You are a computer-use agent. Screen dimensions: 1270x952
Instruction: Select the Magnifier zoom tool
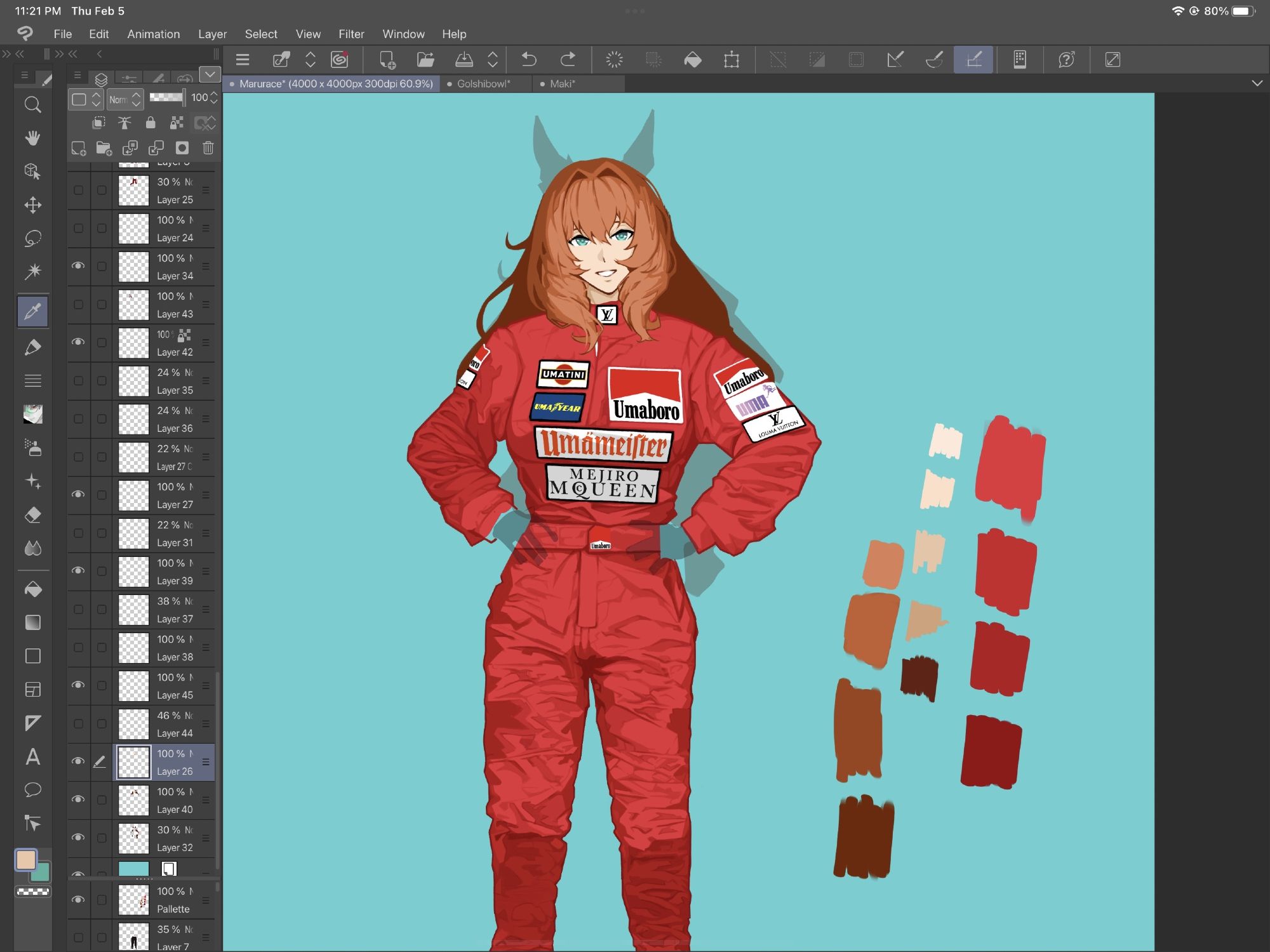(32, 105)
